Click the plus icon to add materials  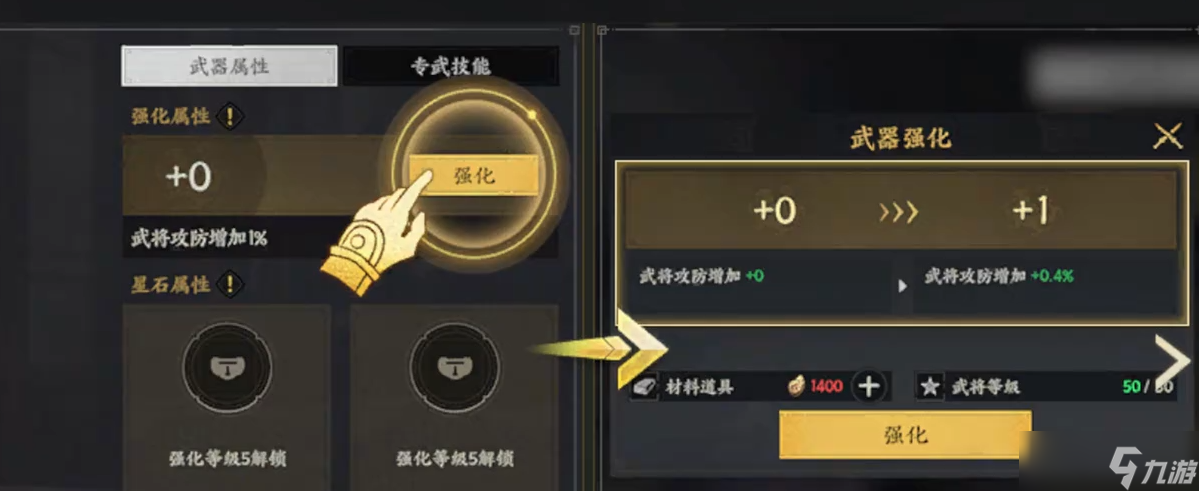pyautogui.click(x=868, y=387)
